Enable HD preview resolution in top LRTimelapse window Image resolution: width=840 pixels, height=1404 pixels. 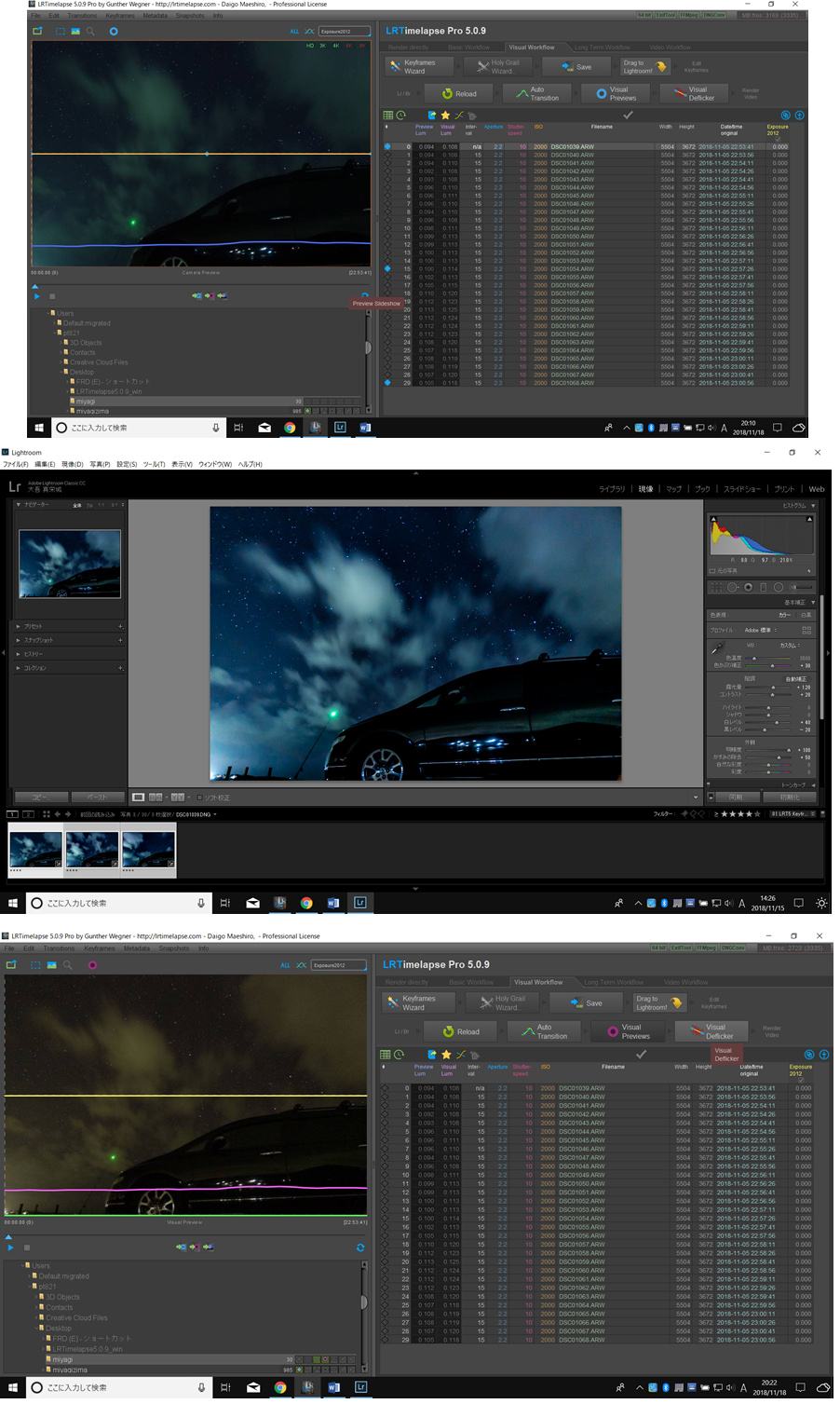[310, 45]
